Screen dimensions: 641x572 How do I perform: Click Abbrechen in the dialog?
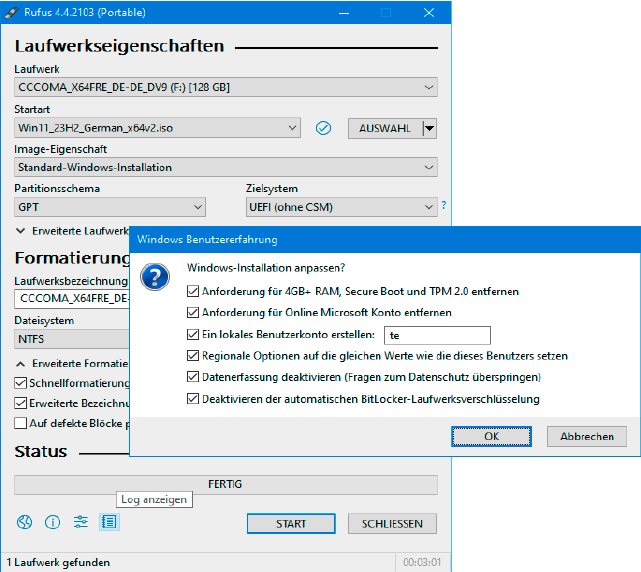tap(587, 437)
